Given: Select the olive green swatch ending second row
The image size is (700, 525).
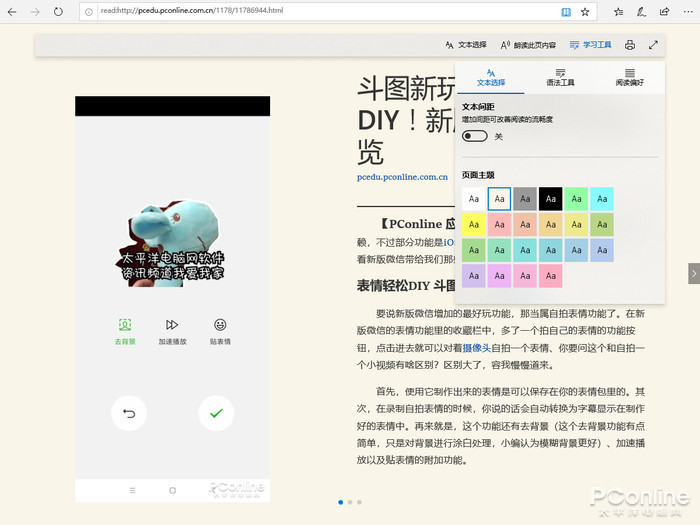Looking at the screenshot, I should pos(602,225).
